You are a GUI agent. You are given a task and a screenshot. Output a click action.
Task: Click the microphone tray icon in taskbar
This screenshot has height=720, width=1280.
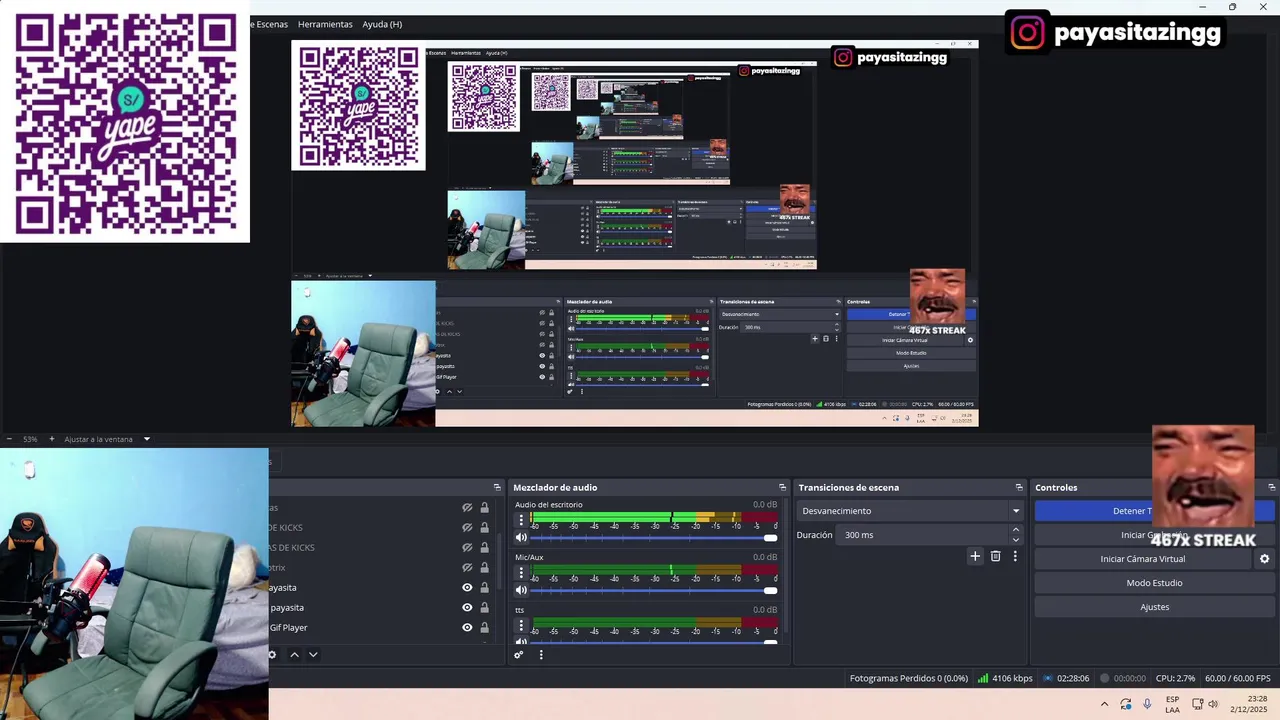tap(1147, 704)
